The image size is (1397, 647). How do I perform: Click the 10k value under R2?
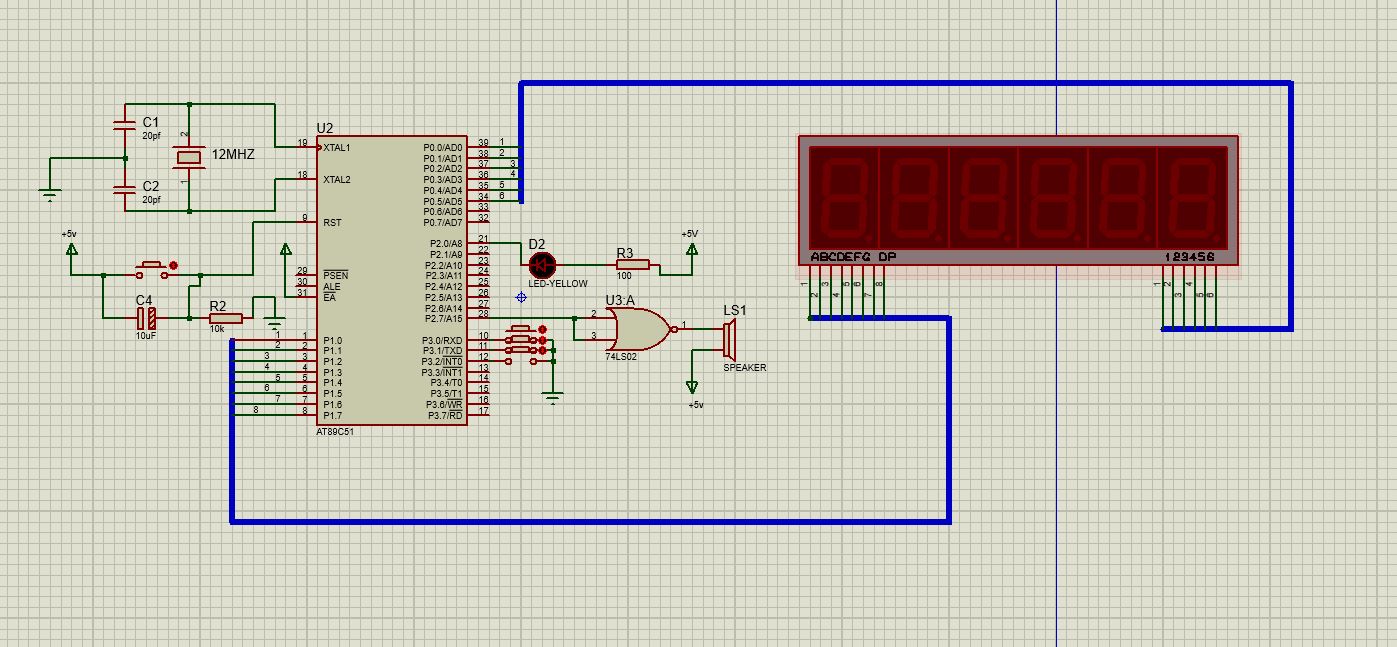click(217, 329)
